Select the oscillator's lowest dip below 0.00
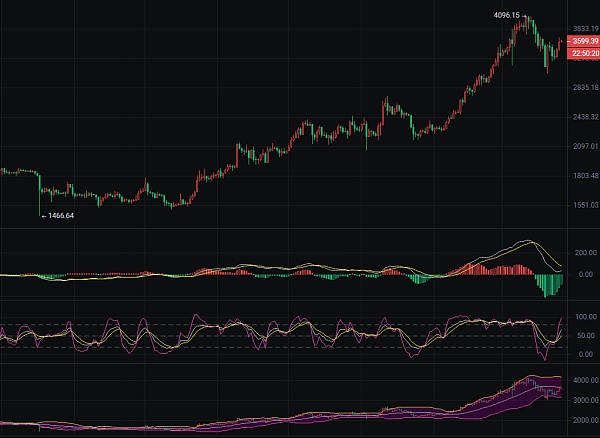 click(x=545, y=358)
